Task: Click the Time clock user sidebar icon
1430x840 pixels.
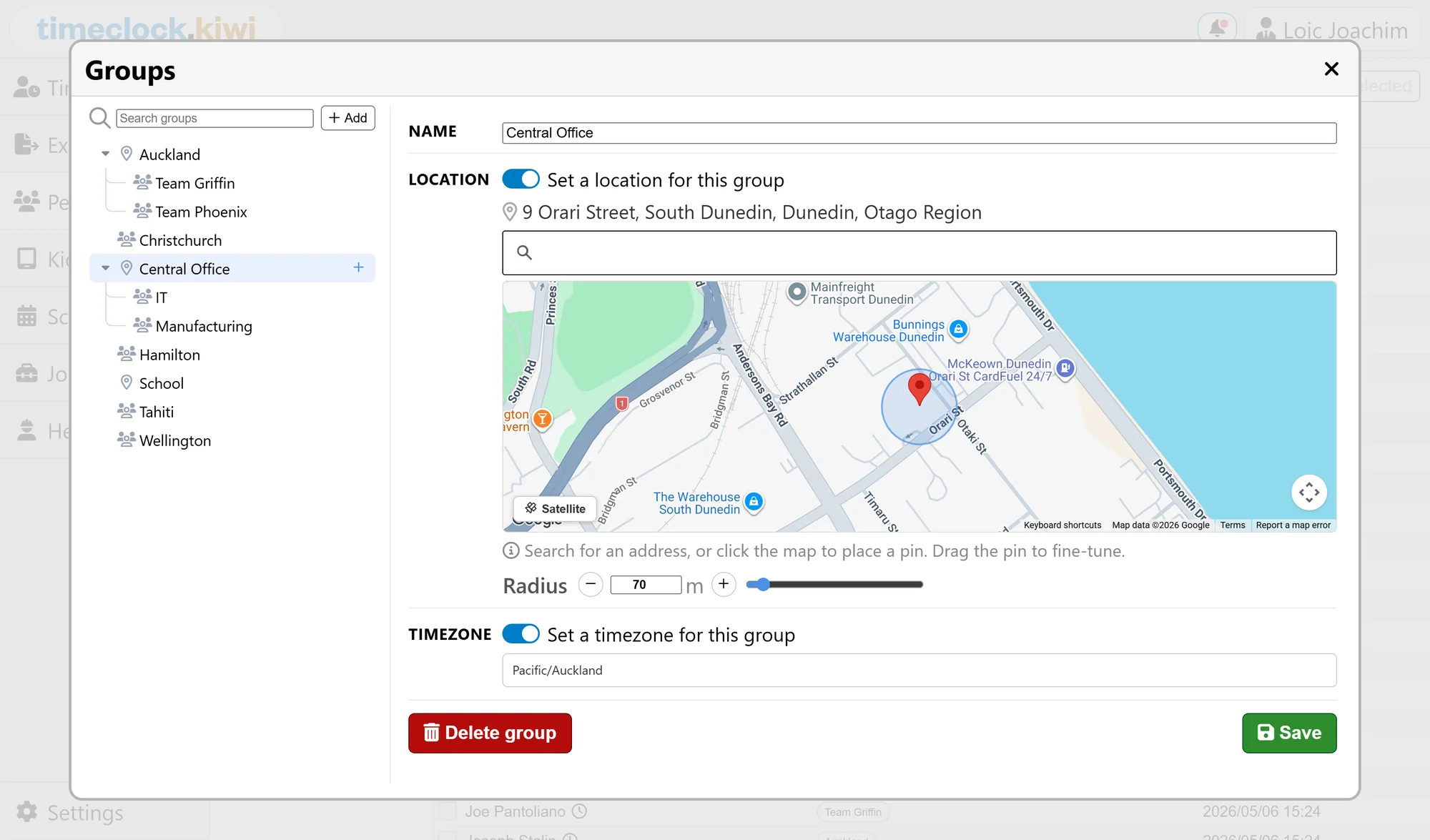Action: [x=26, y=87]
